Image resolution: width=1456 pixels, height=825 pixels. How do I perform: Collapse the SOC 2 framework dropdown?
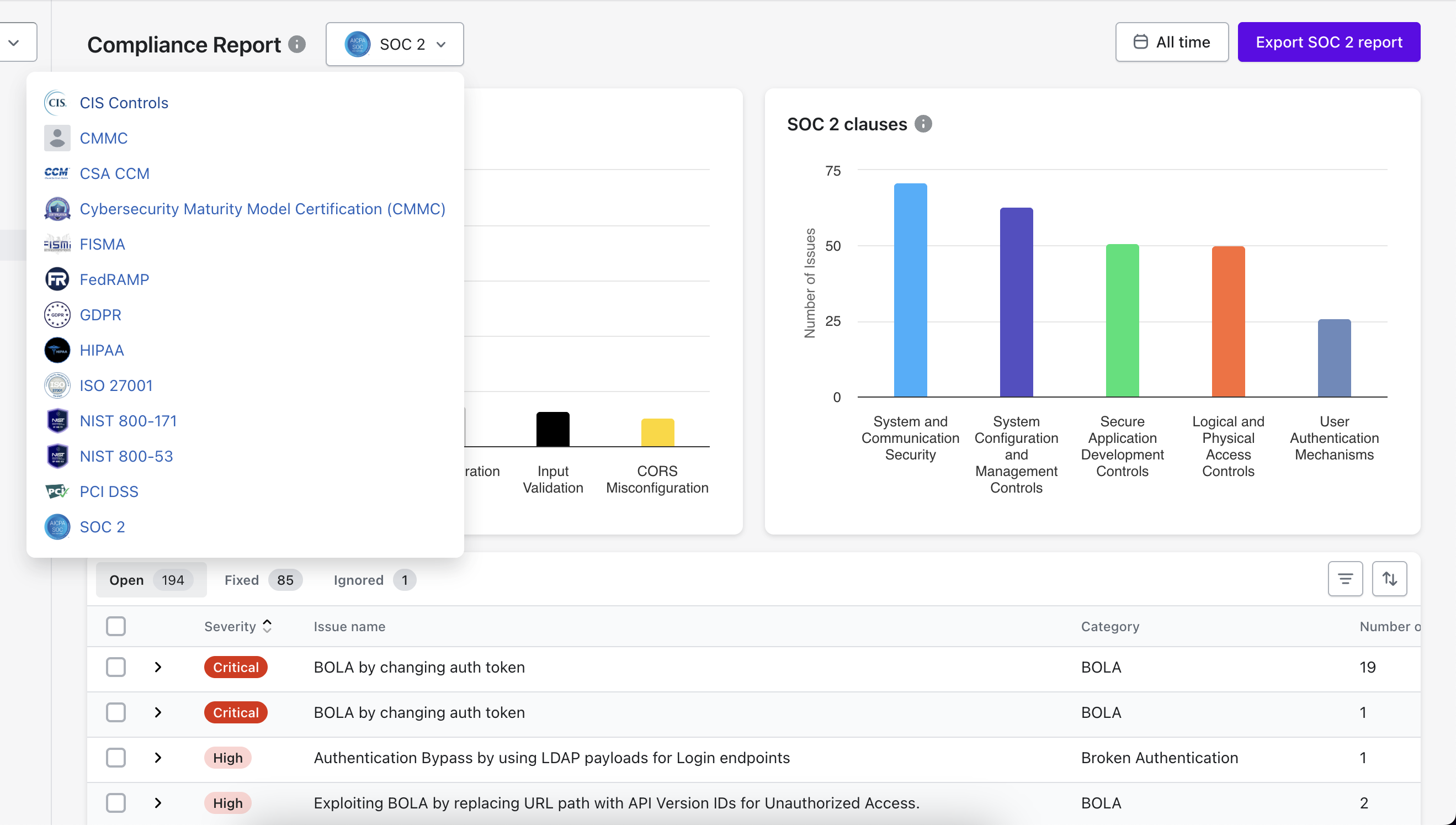(x=395, y=44)
